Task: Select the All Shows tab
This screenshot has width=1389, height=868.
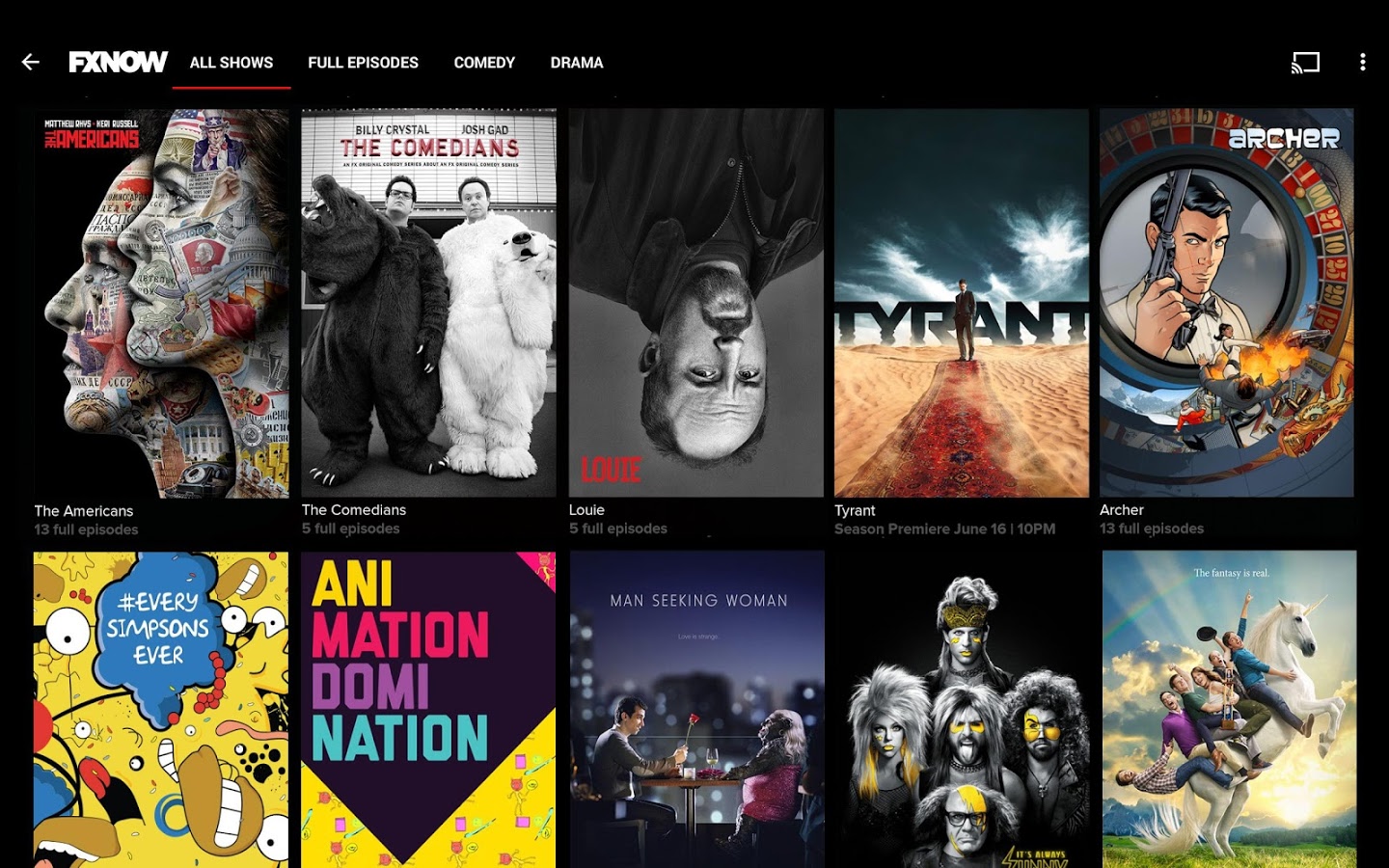Action: pyautogui.click(x=231, y=63)
